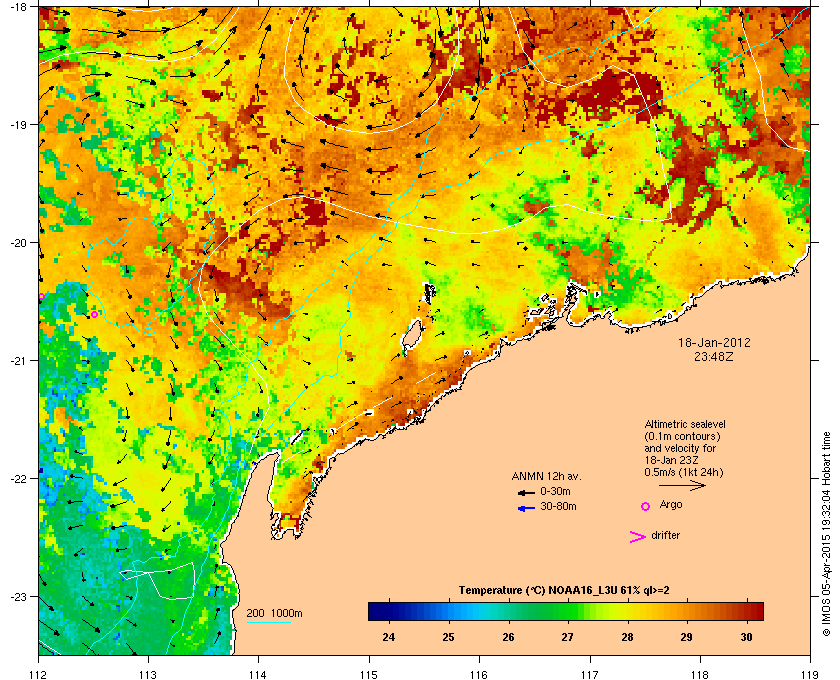
Task: Click the 'ANMN 12h av.' heading
Action: pyautogui.click(x=546, y=476)
